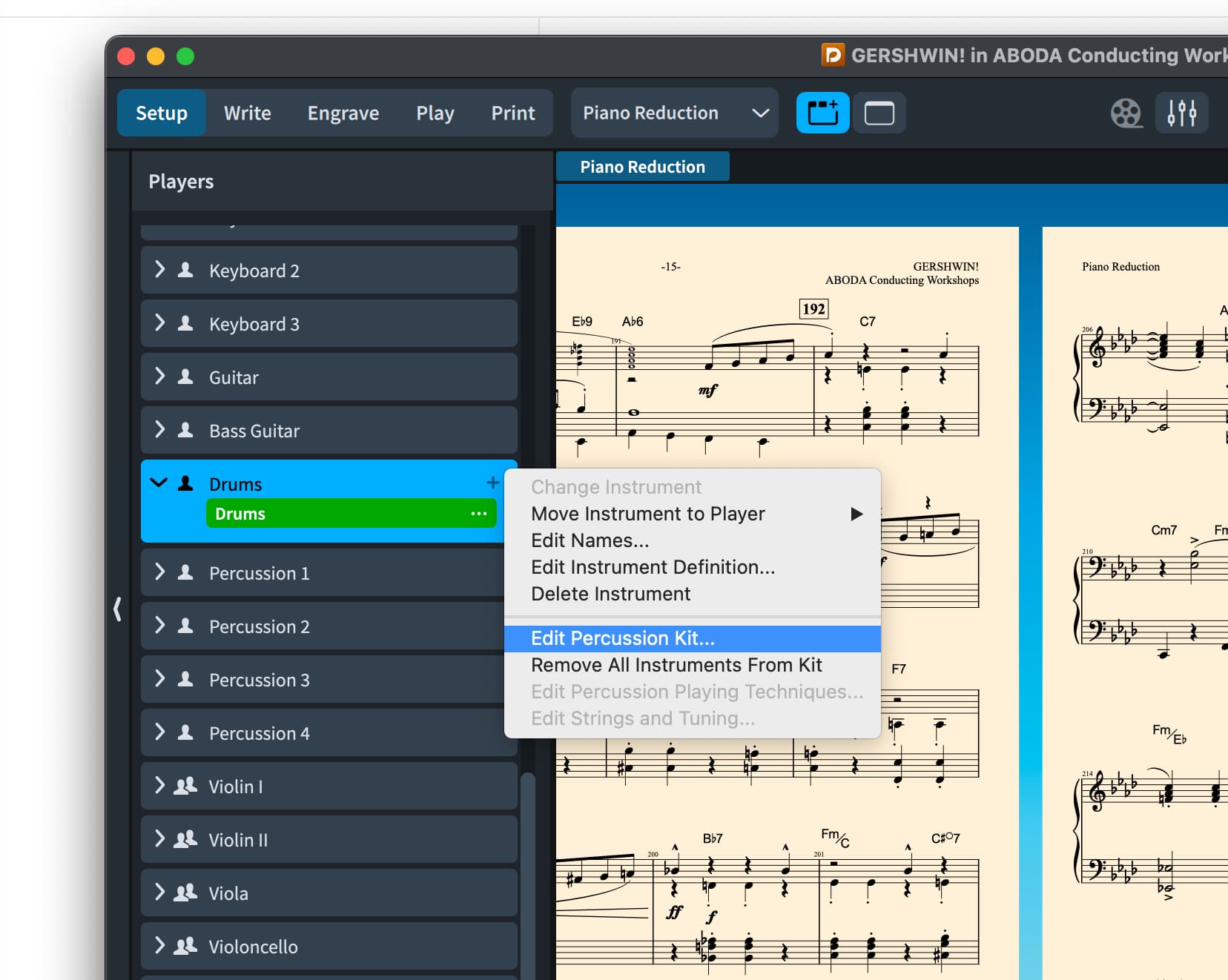Click the Players panel scrollbar
This screenshot has height=980, width=1228.
(527, 875)
